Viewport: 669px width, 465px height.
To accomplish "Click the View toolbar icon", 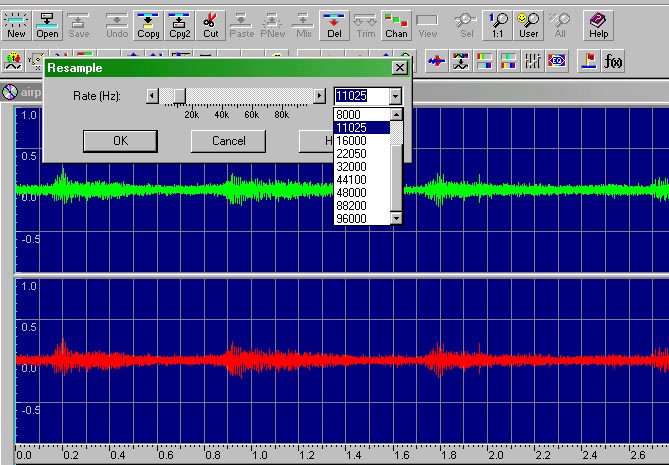I will pos(428,26).
